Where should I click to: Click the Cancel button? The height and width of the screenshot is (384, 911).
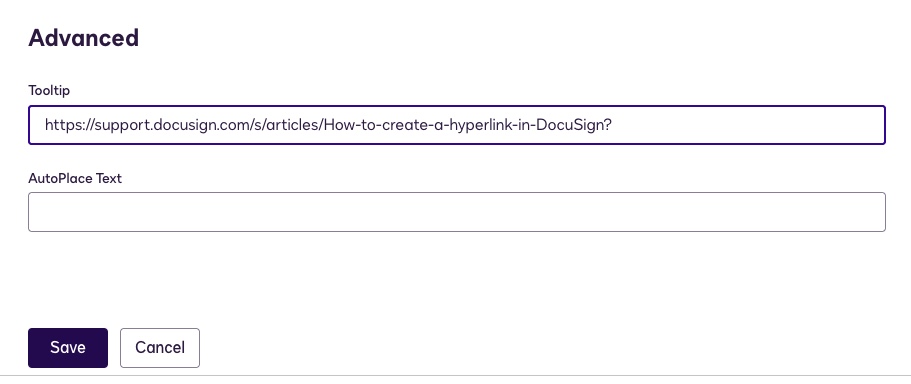(160, 347)
